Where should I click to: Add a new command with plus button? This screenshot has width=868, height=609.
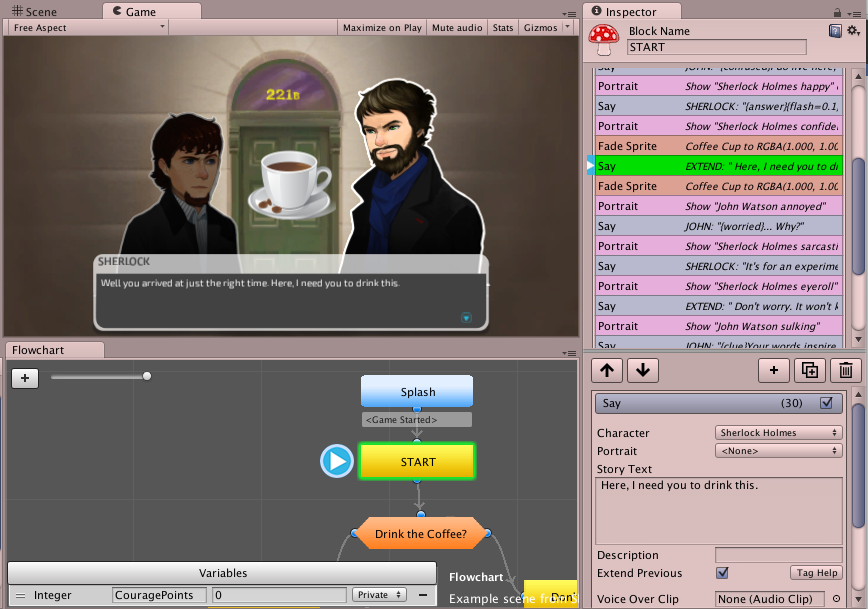[x=774, y=370]
